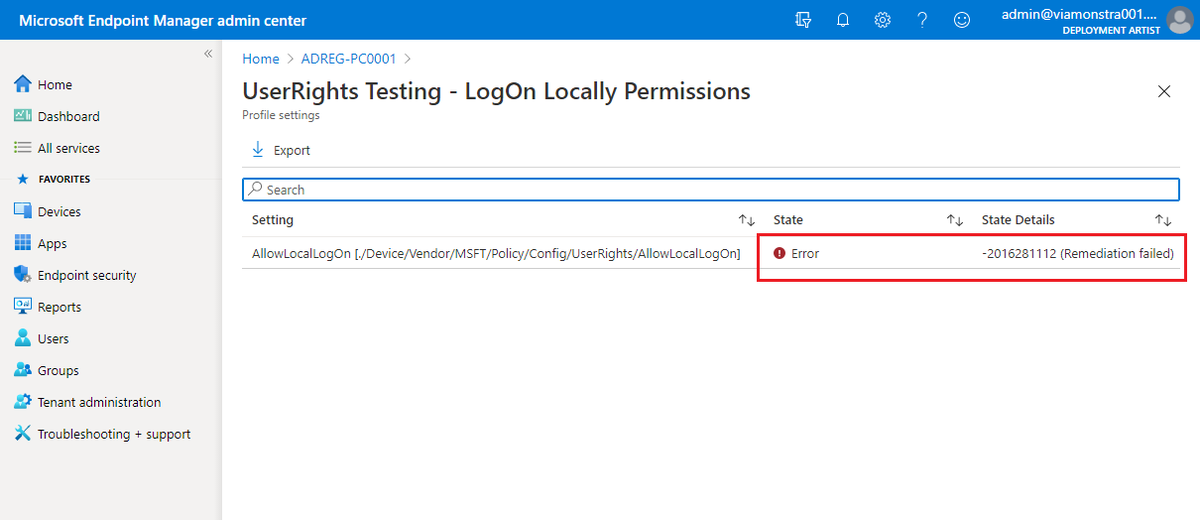Viewport: 1200px width, 520px height.
Task: Click the Setting column header text
Action: pos(272,220)
